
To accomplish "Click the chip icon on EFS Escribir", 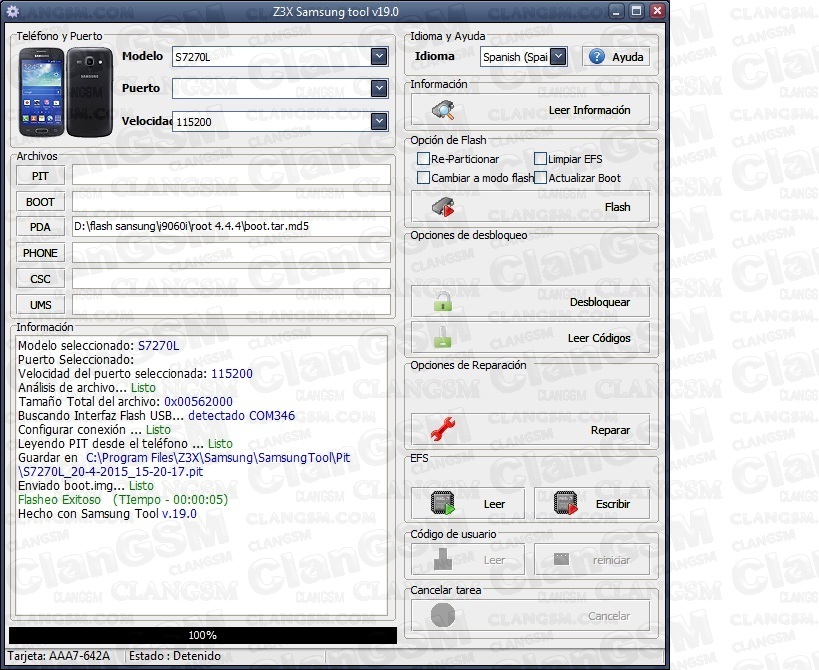I will (x=566, y=503).
